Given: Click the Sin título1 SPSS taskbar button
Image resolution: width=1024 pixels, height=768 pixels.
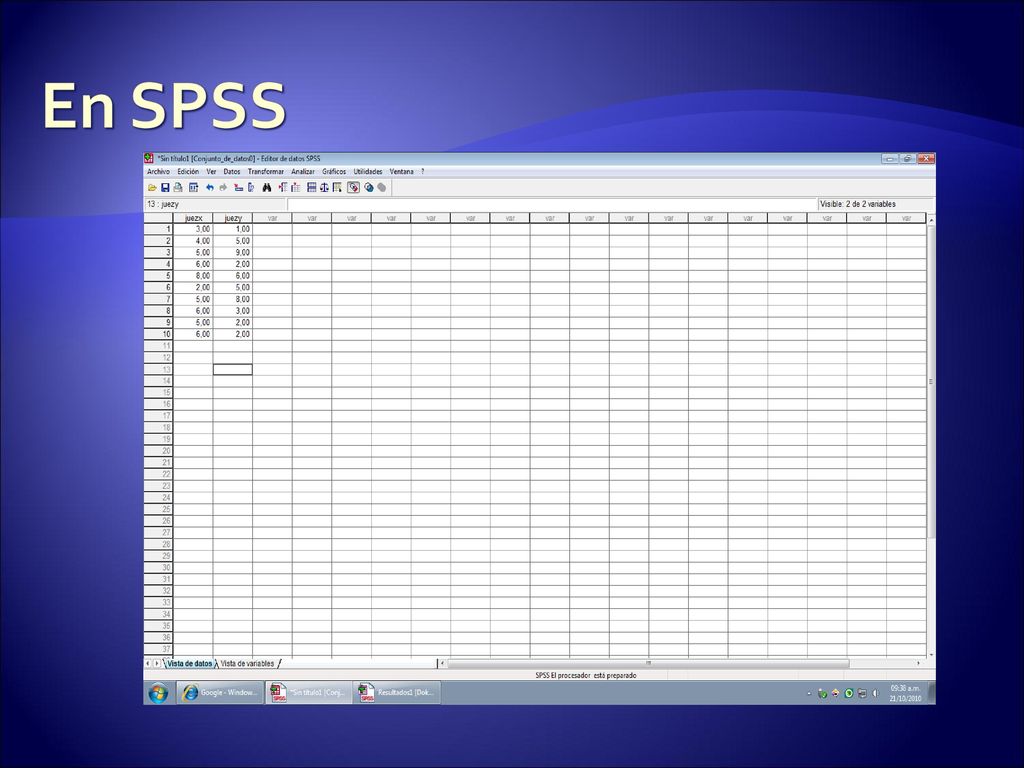Looking at the screenshot, I should tap(309, 693).
